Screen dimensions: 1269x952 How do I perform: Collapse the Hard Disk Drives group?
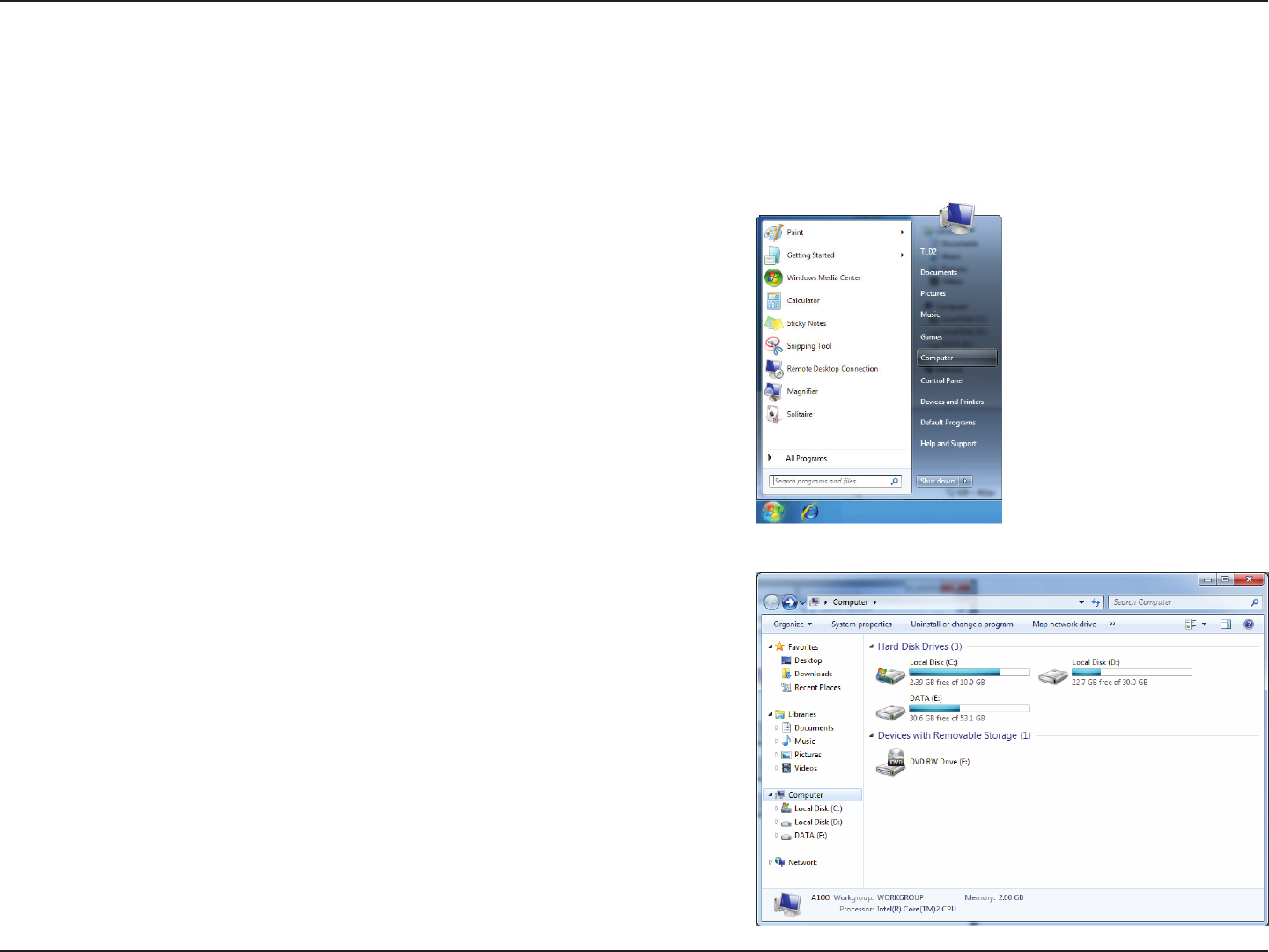tap(871, 646)
